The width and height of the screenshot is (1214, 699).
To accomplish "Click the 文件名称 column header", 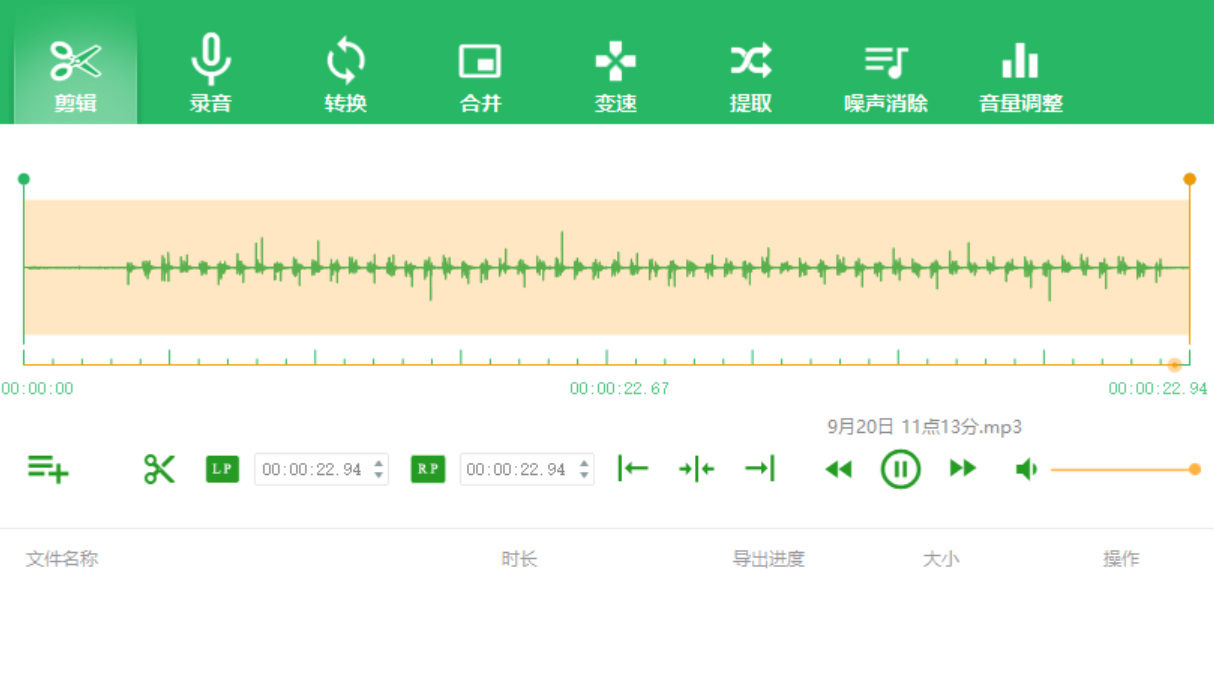I will click(x=62, y=559).
